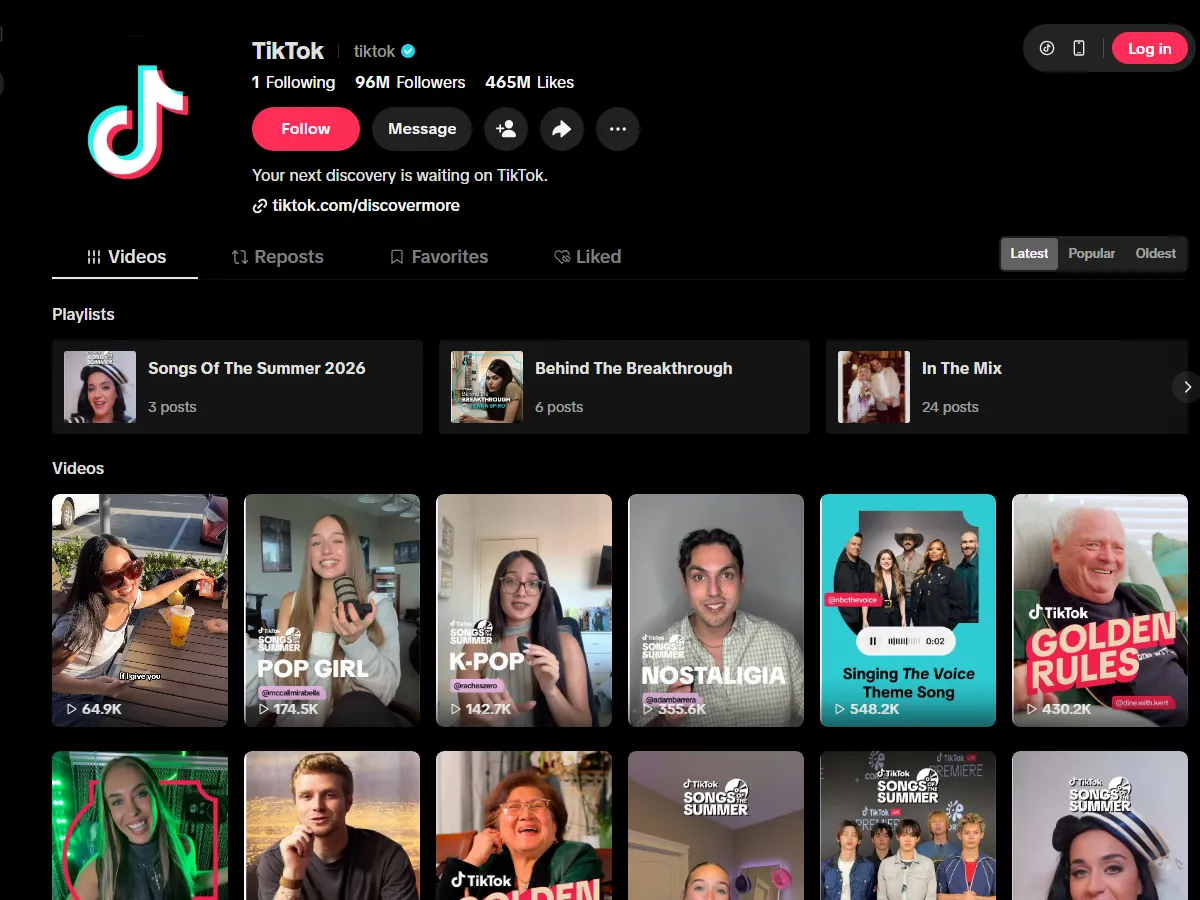The width and height of the screenshot is (1200, 900).
Task: Open the In The Mix playlist
Action: [x=1006, y=387]
